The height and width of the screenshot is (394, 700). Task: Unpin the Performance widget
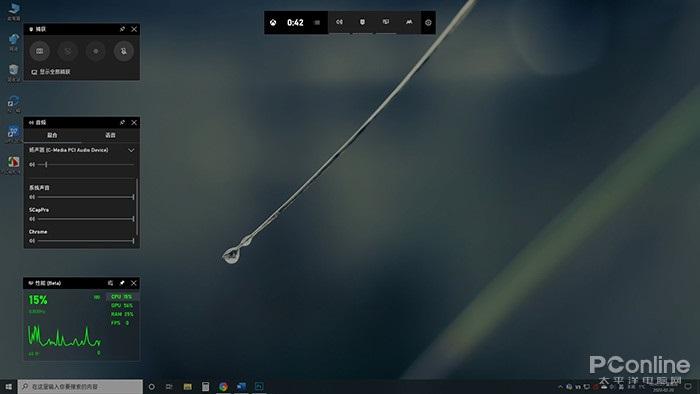(122, 283)
